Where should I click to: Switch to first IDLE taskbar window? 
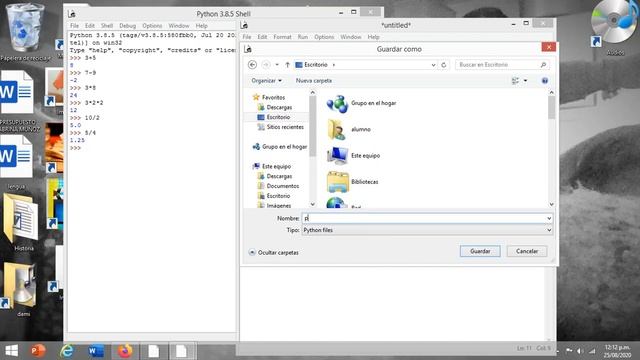(154, 351)
